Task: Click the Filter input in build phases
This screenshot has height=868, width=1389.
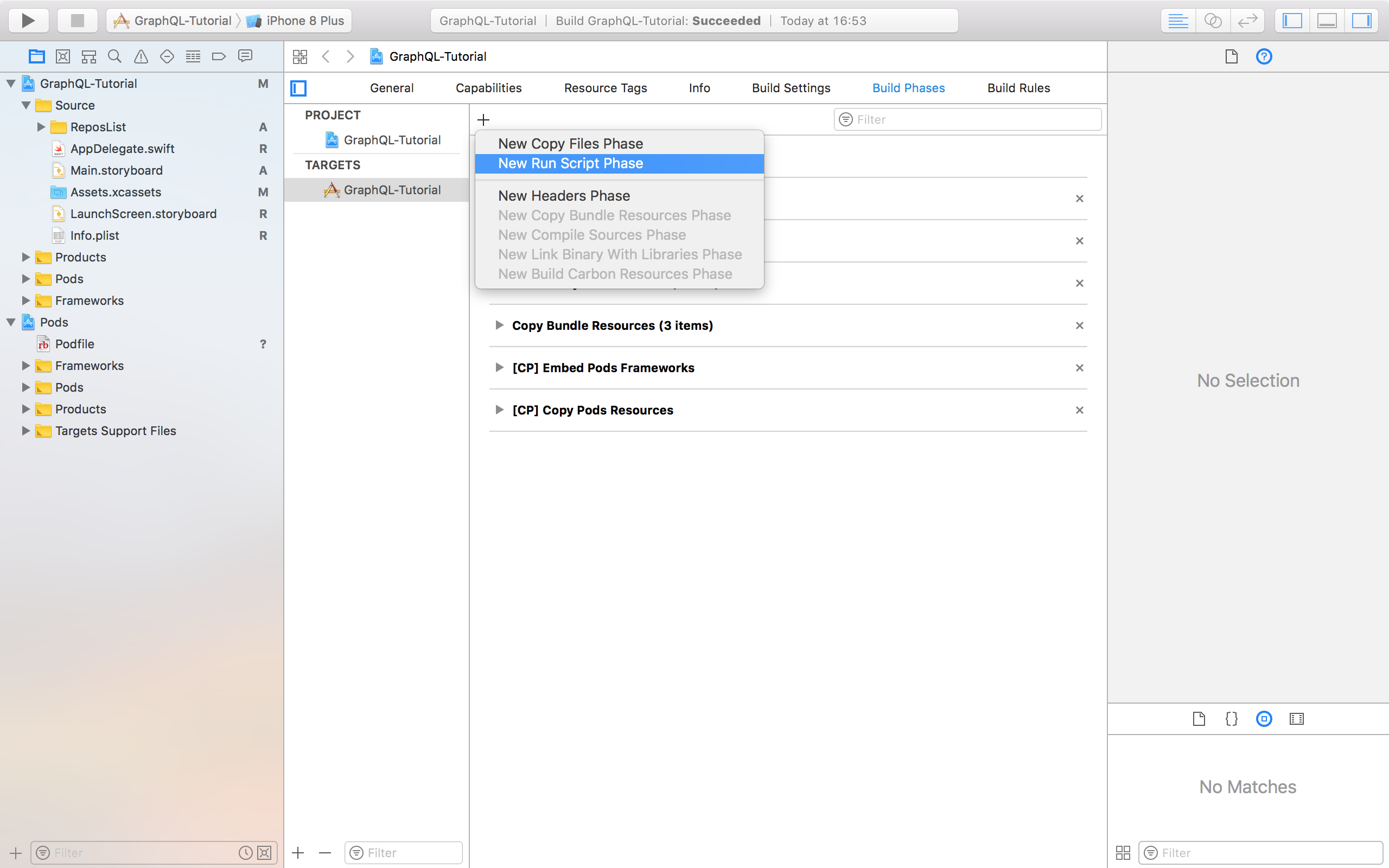Action: point(966,119)
